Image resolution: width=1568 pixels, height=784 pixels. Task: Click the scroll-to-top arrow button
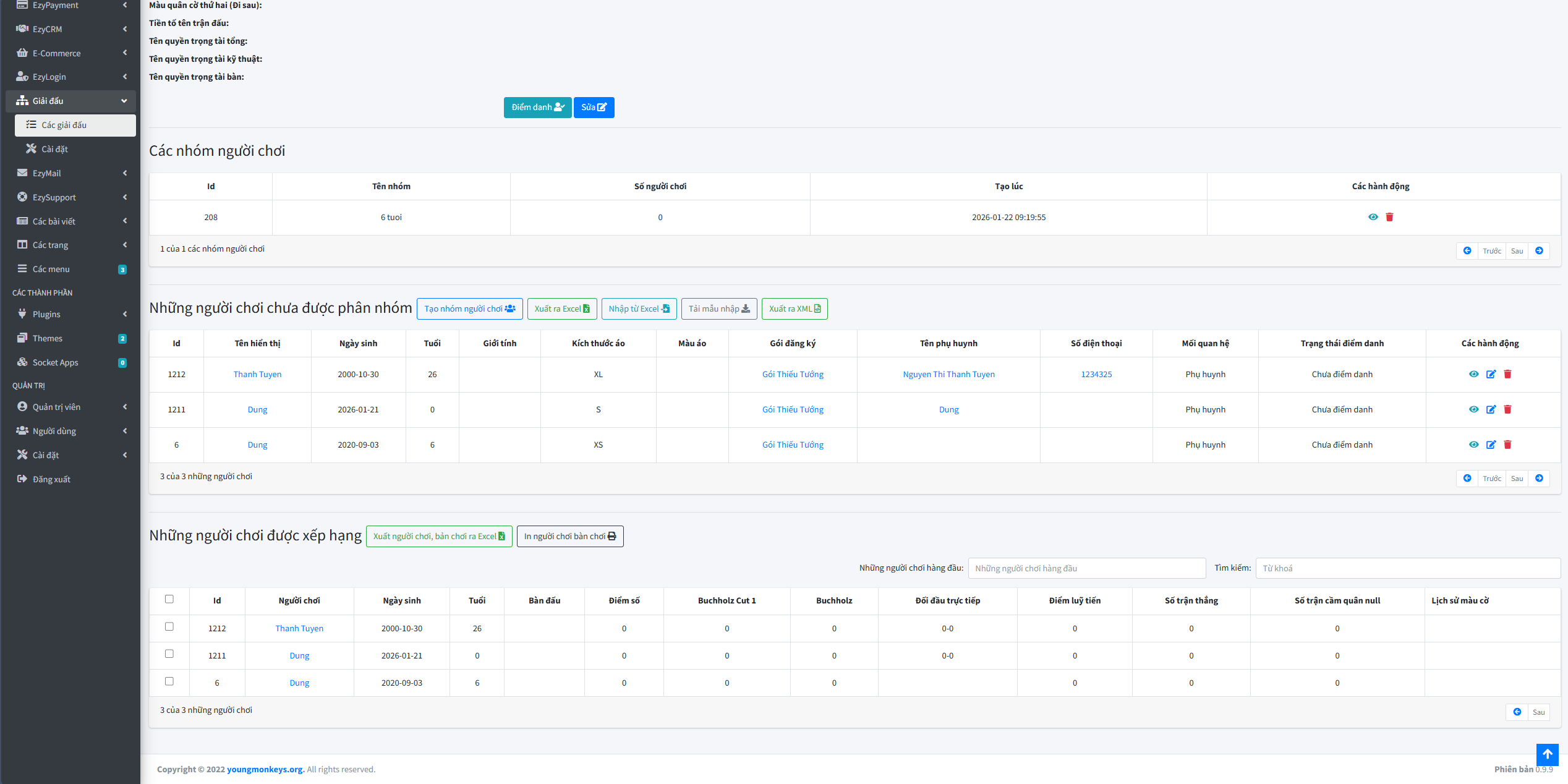pos(1547,754)
